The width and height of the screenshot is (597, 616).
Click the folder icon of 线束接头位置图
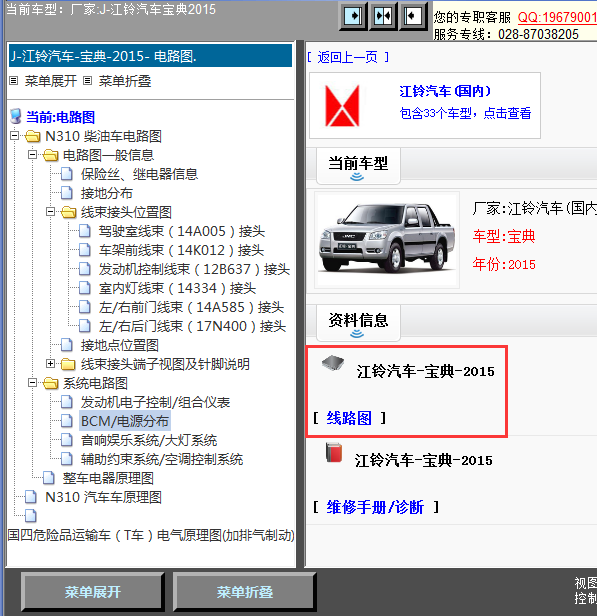(x=69, y=213)
